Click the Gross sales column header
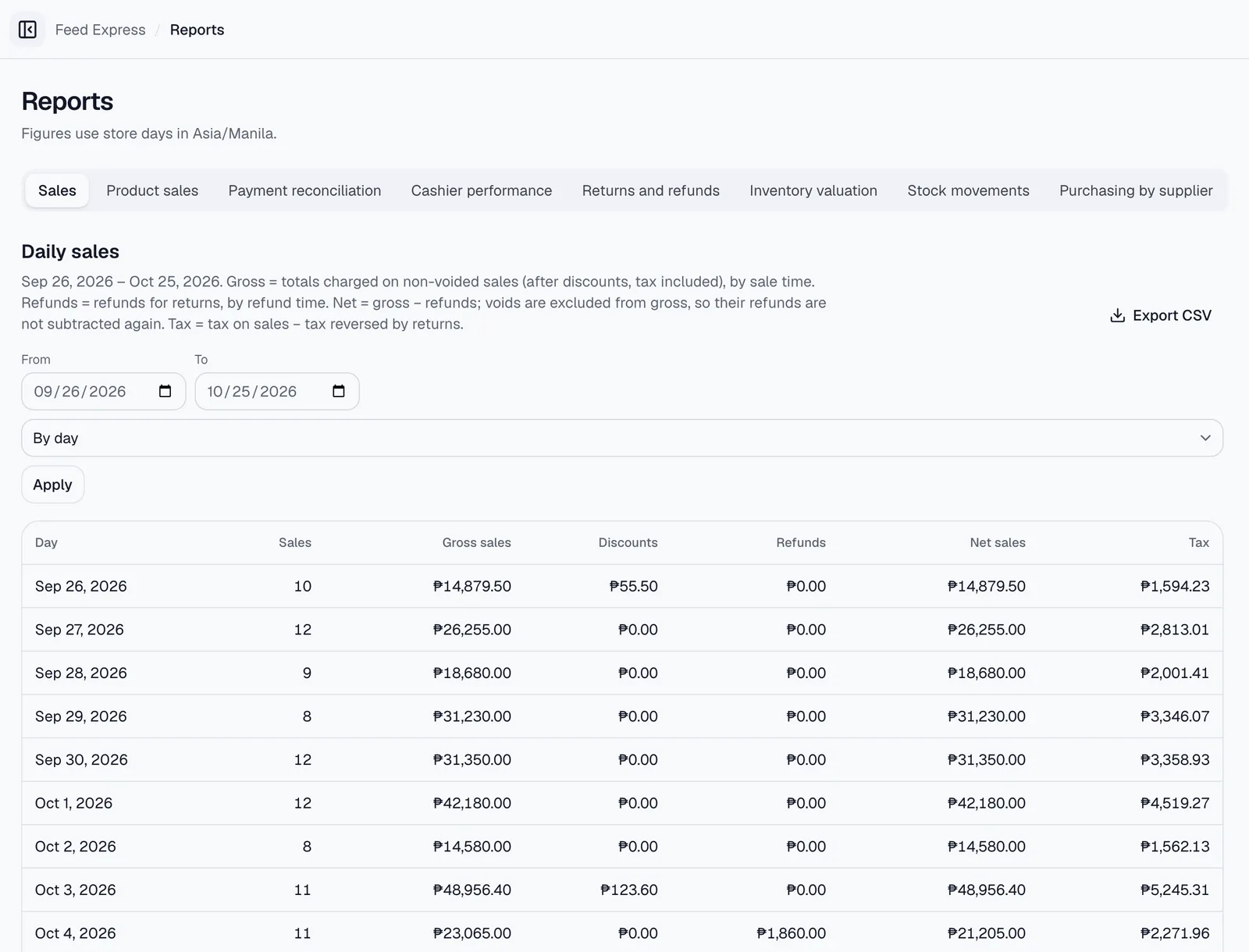The height and width of the screenshot is (952, 1249). 476,542
